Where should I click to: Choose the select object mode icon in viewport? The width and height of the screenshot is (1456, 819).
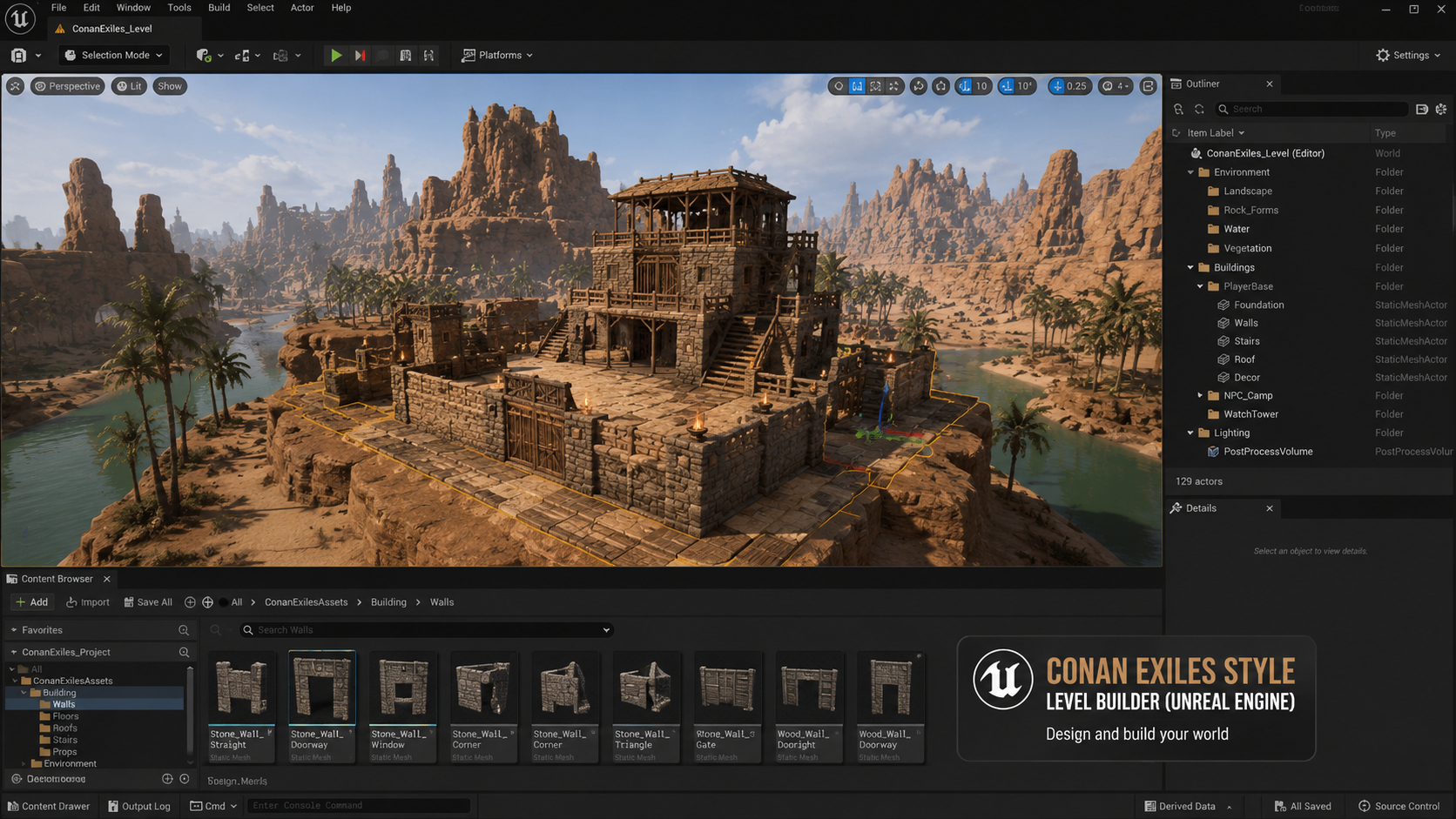tap(839, 86)
